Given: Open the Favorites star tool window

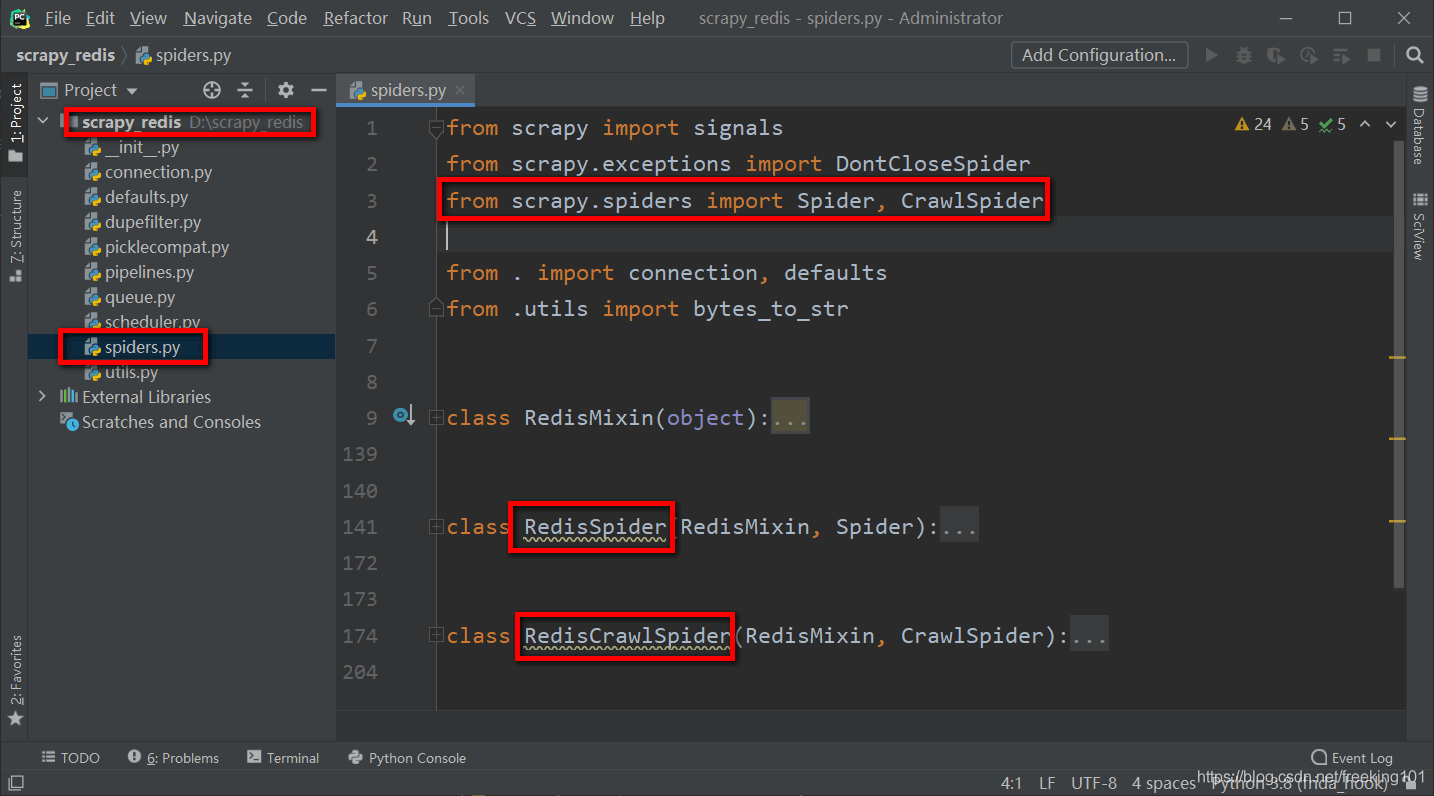Looking at the screenshot, I should [x=16, y=680].
